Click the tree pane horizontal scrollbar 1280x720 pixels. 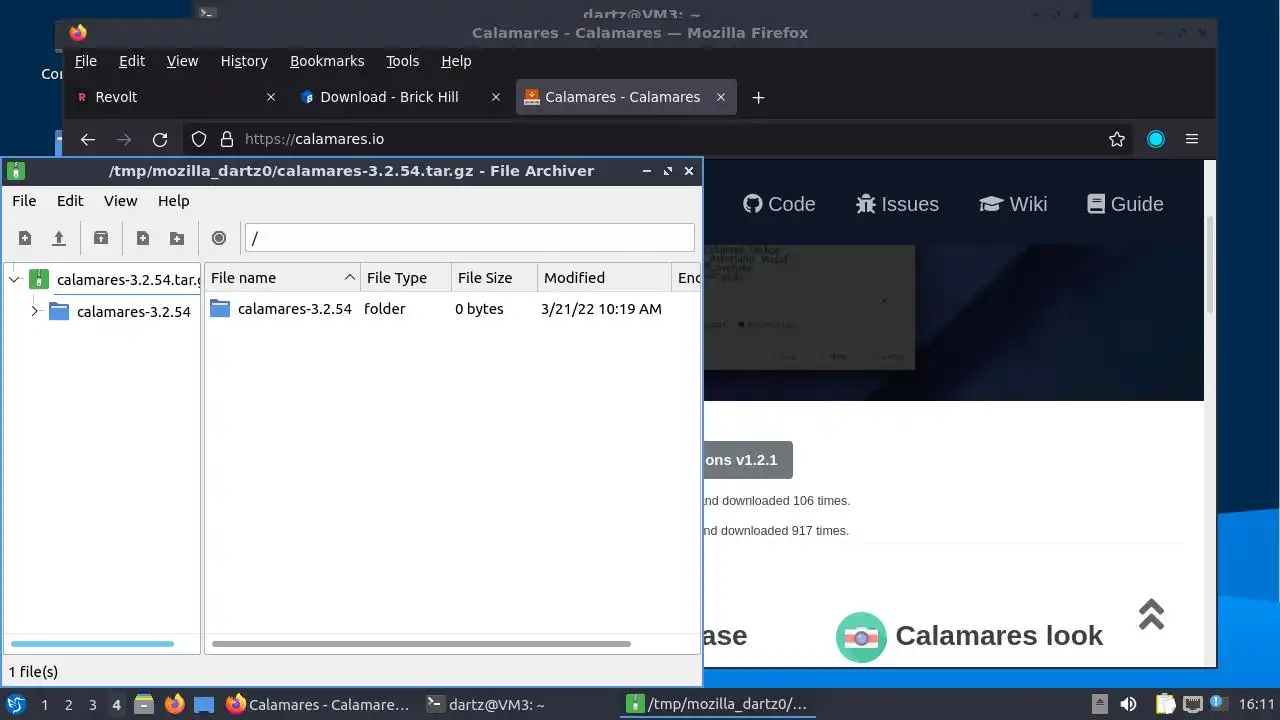coord(92,644)
